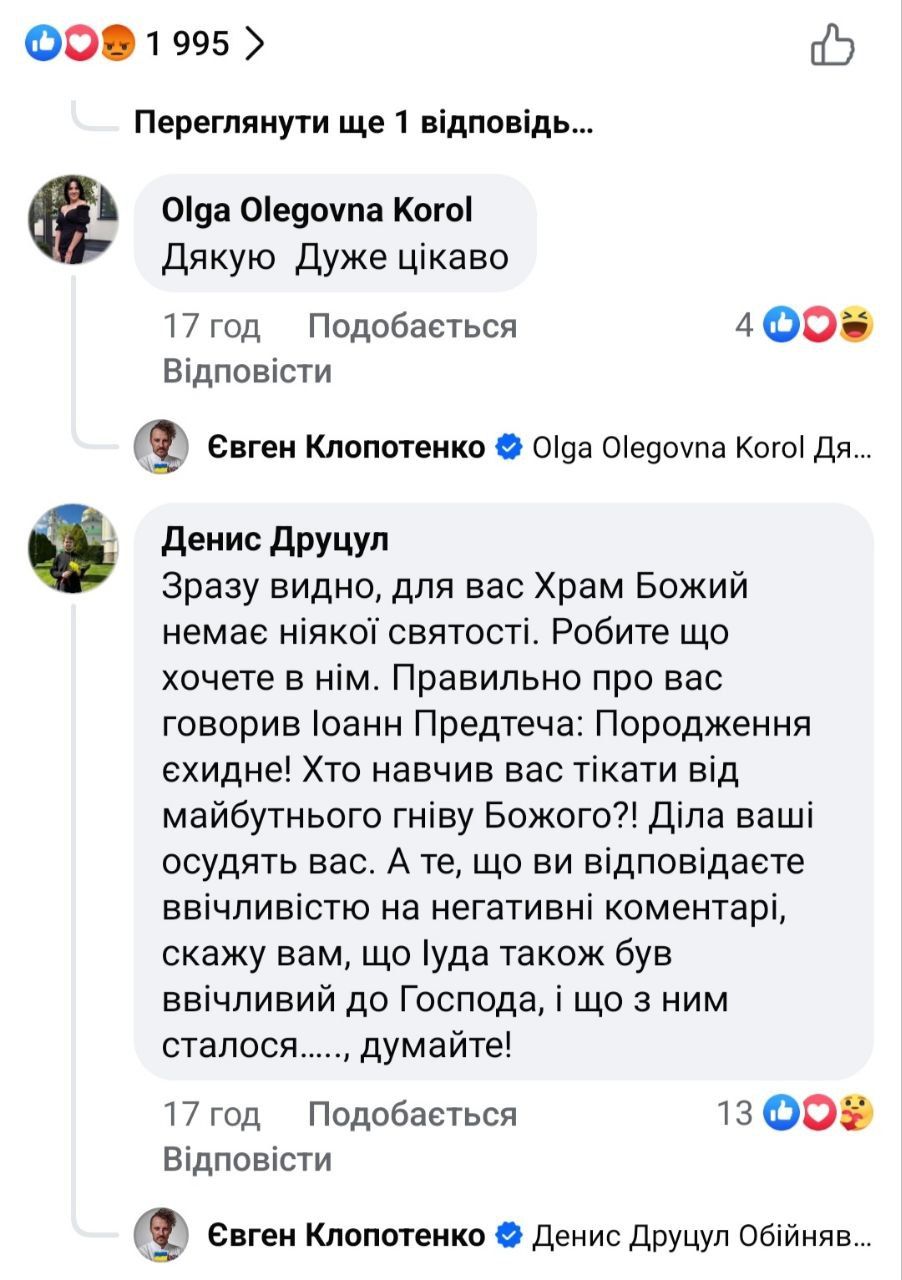The height and width of the screenshot is (1280, 902).
Task: Open Євген Клопотенко avatar in reply to Olga
Action: point(161,448)
